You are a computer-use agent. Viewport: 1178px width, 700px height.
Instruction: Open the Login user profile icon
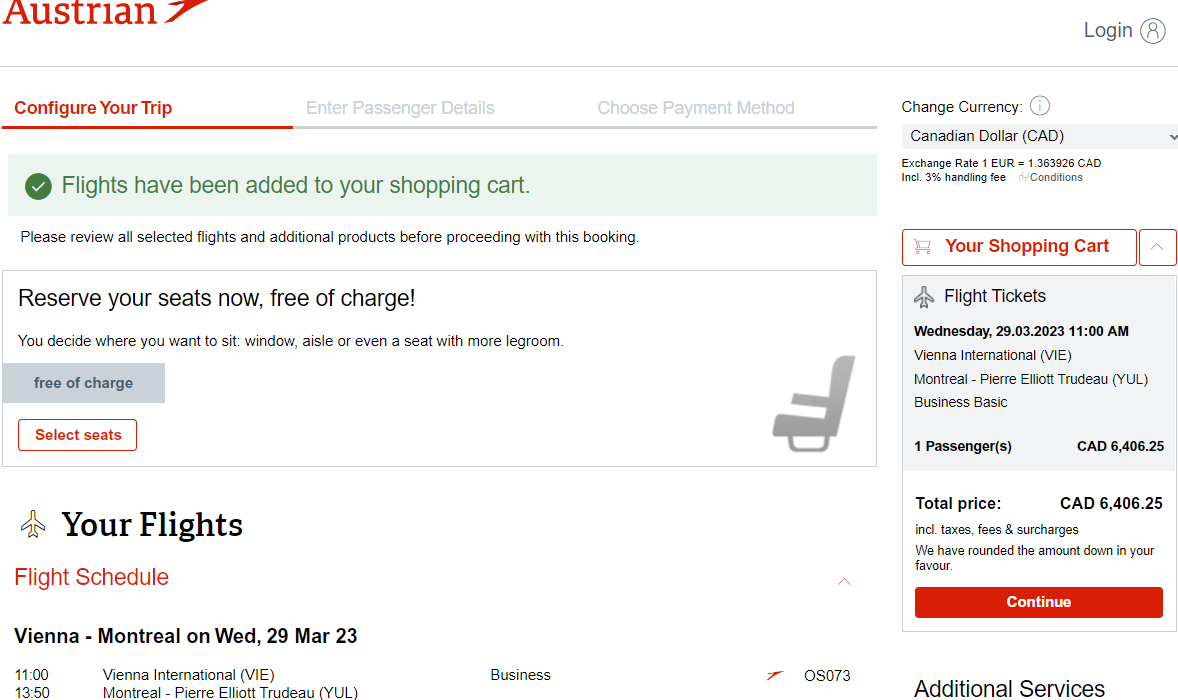[1152, 31]
